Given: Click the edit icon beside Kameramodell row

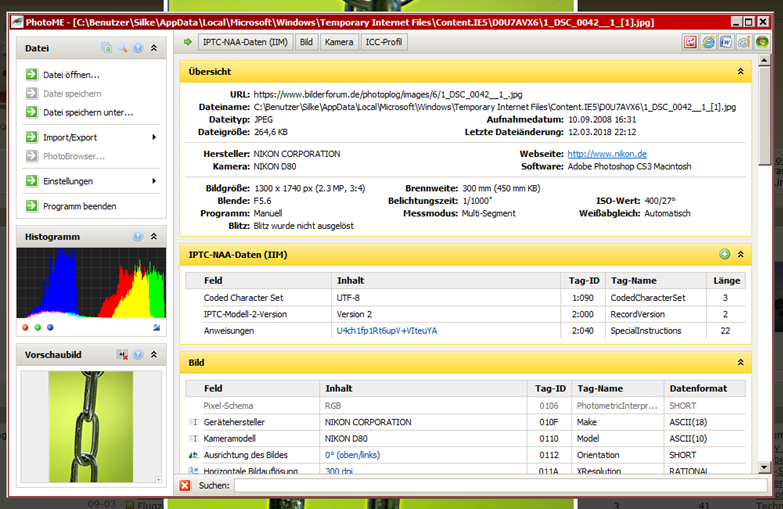Looking at the screenshot, I should coord(193,439).
